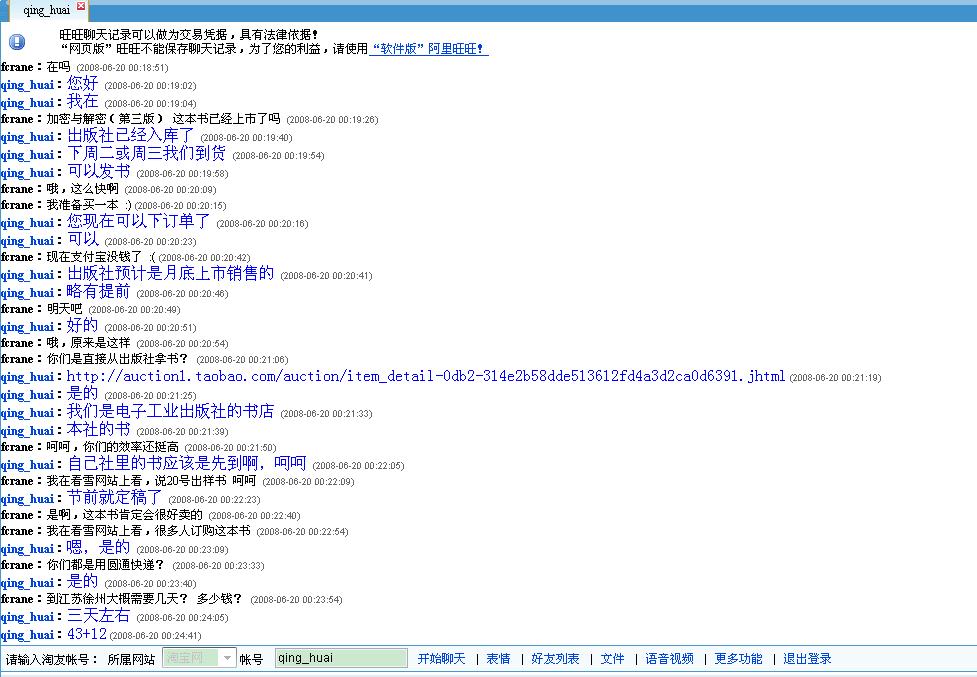The image size is (977, 677).
Task: Click the timestamp 2008-06-20 00:24:41
Action: (x=155, y=636)
